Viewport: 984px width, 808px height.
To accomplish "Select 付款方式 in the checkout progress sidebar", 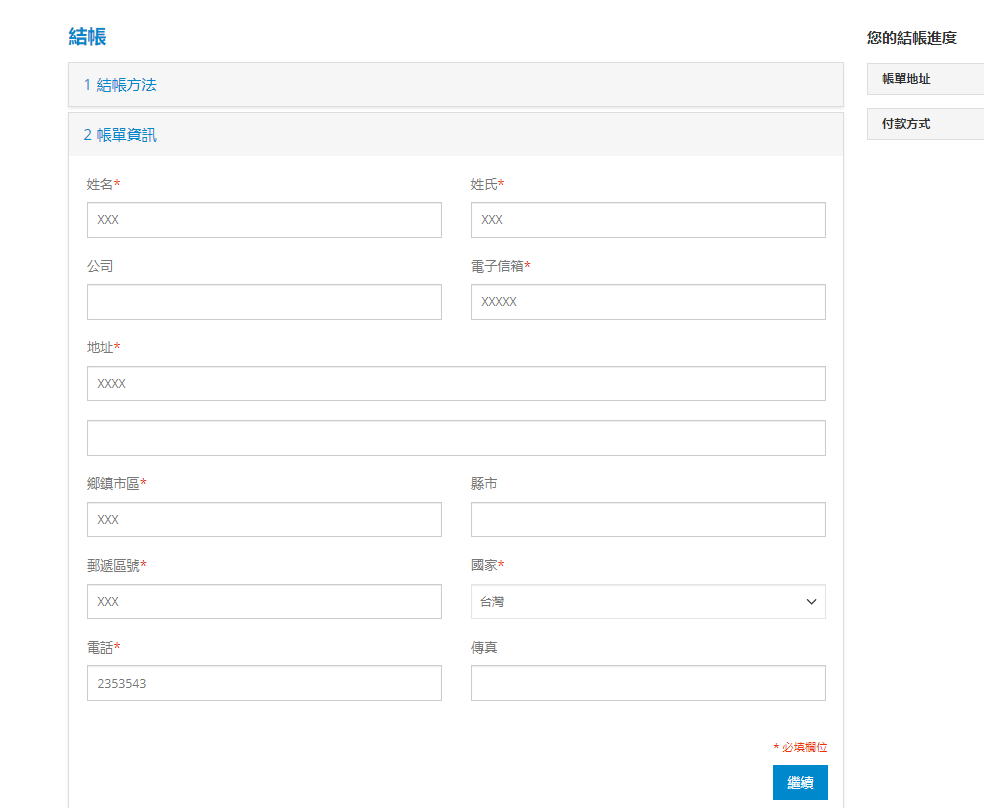I will coord(926,124).
